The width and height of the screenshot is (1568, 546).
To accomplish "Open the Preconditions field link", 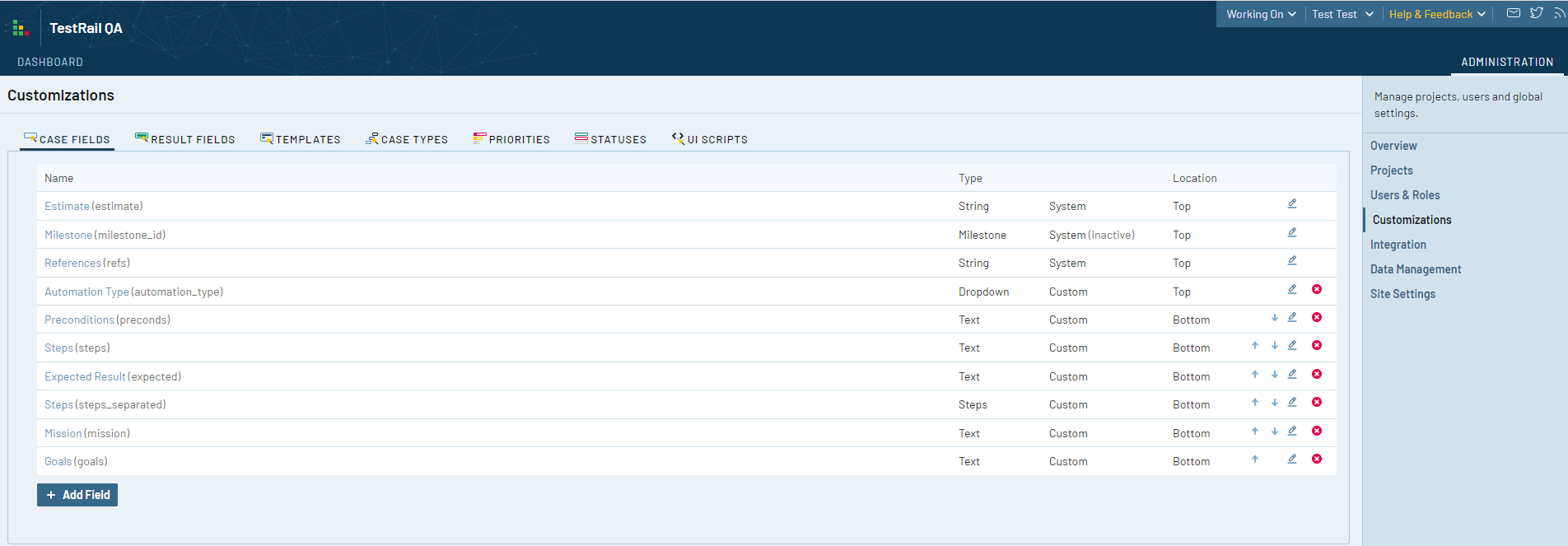I will tap(79, 320).
